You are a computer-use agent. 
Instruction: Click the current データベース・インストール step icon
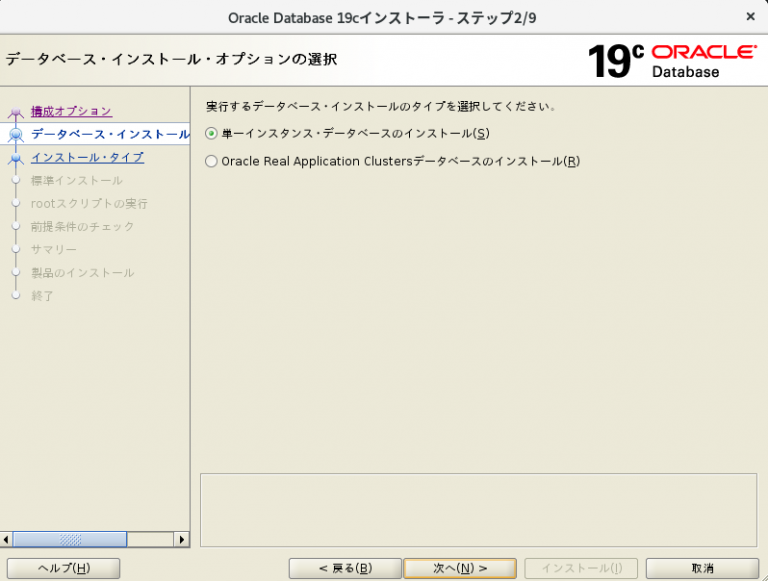[x=15, y=134]
